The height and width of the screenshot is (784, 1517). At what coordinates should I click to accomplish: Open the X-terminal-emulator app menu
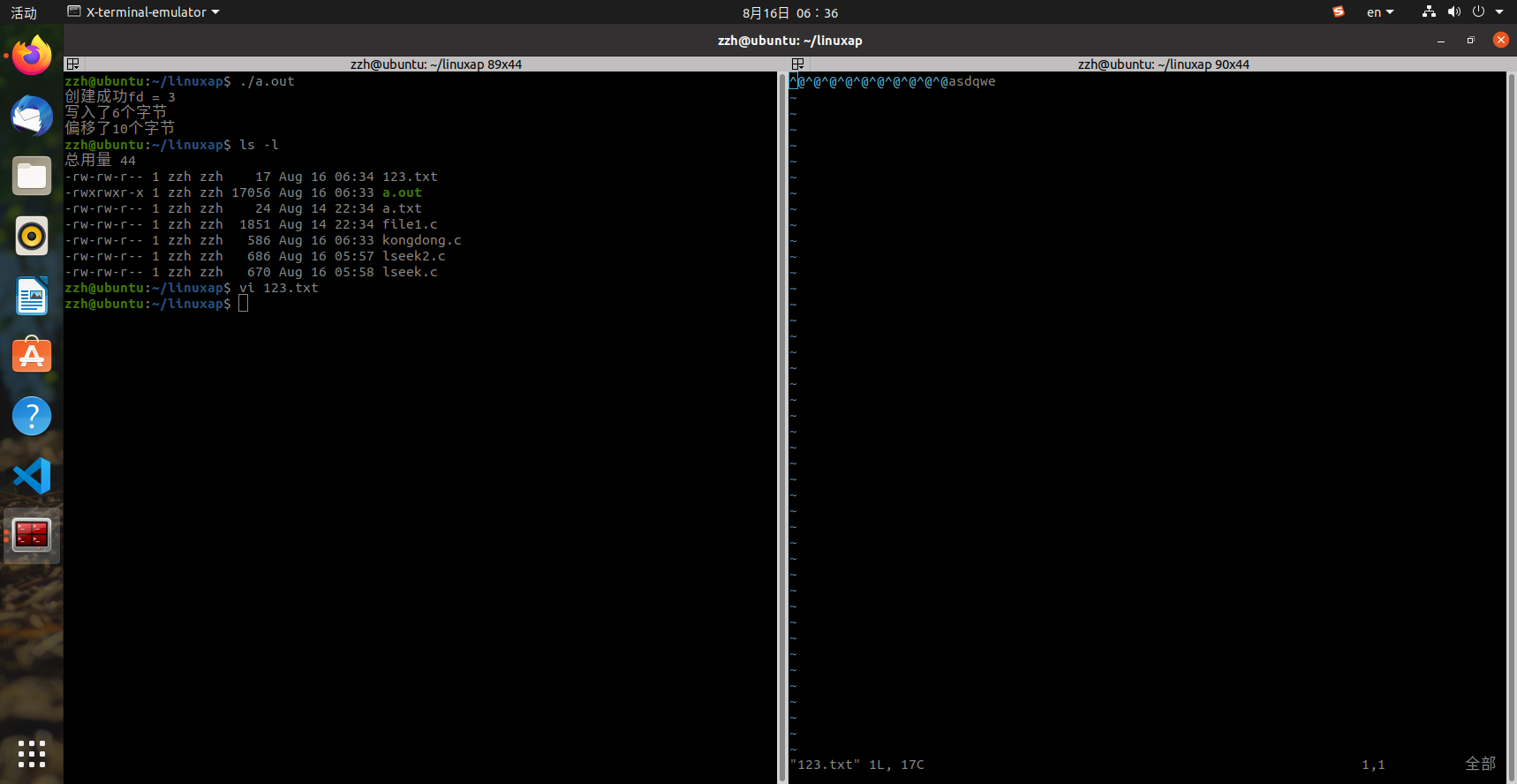coord(144,12)
